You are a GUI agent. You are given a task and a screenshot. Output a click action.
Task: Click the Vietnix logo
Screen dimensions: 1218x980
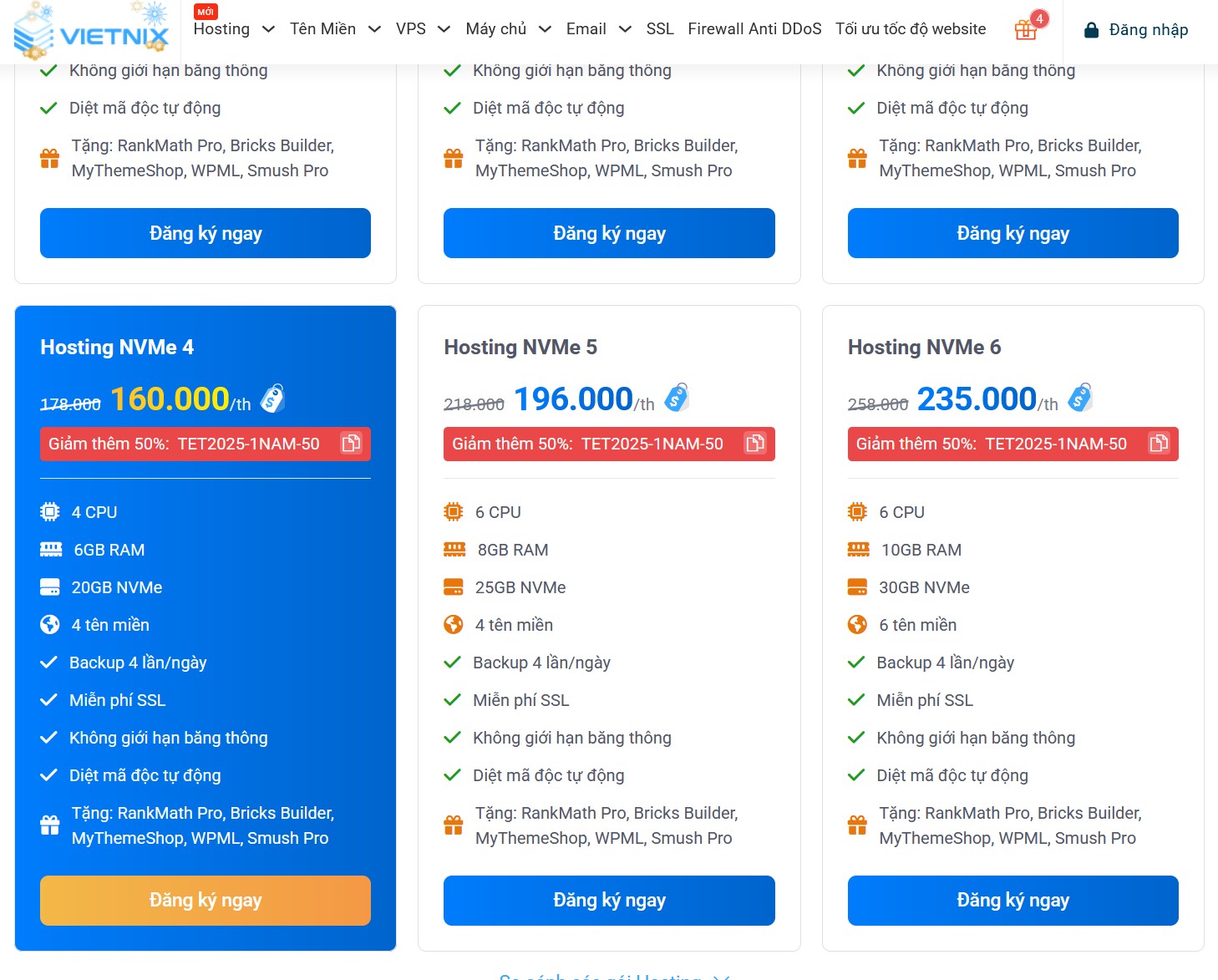pyautogui.click(x=92, y=31)
